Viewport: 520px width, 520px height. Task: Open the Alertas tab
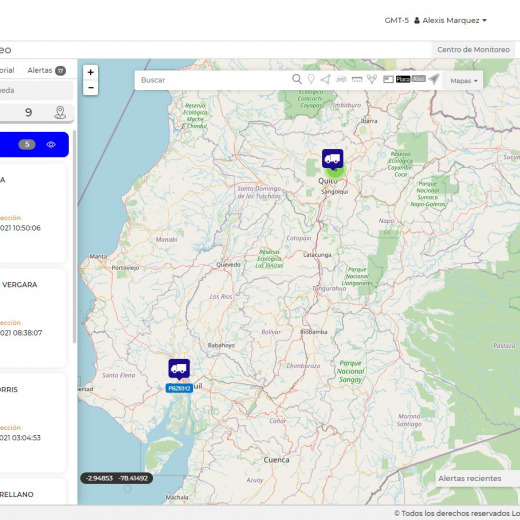40,70
